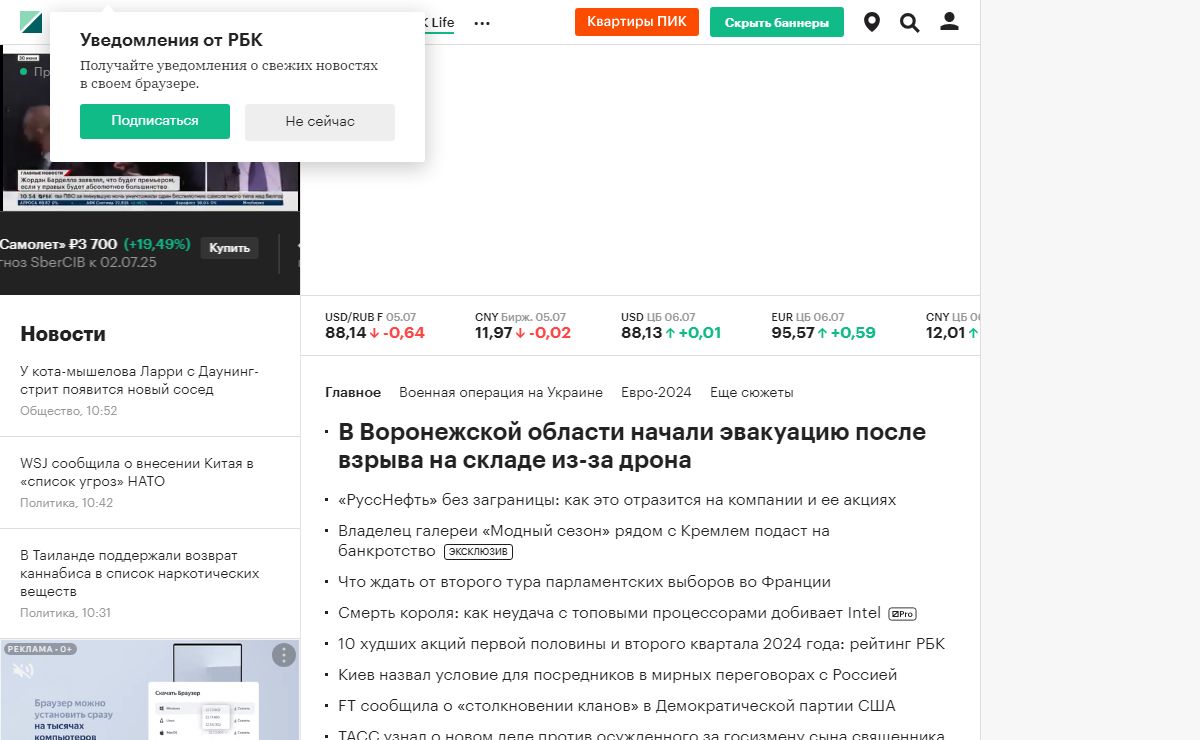Click the RBC logo icon
The width and height of the screenshot is (1200, 740).
point(31,22)
